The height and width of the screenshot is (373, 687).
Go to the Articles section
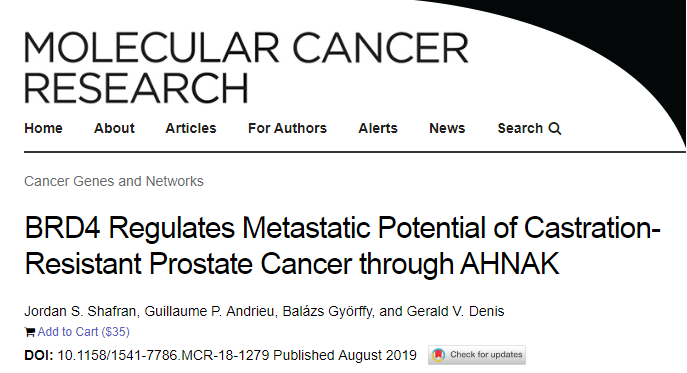(191, 128)
